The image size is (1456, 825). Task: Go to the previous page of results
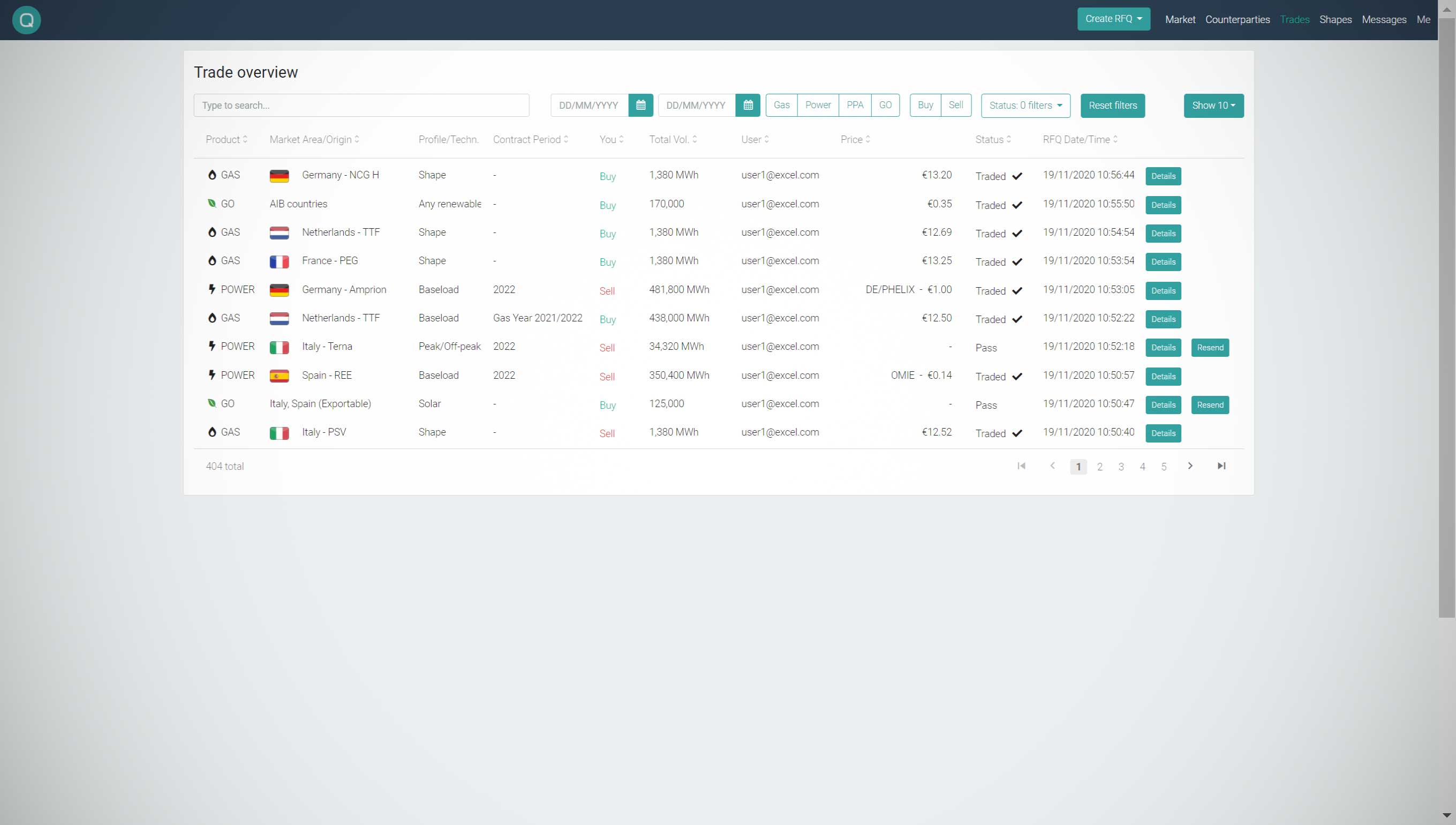click(x=1053, y=466)
